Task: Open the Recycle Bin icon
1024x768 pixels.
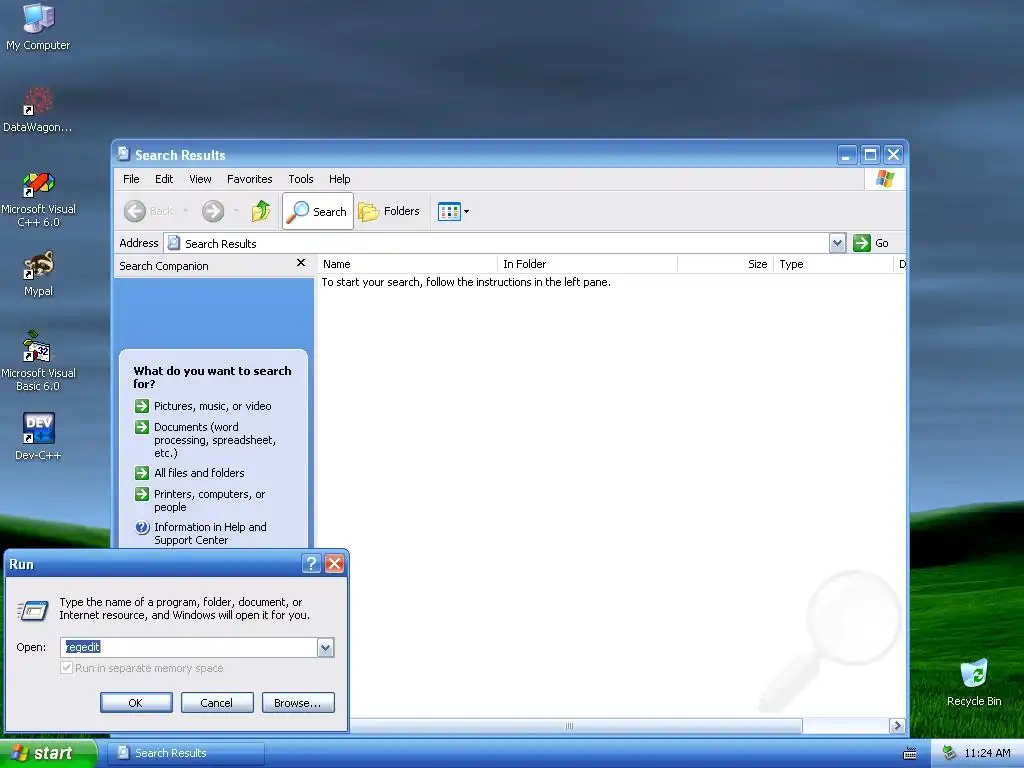Action: [x=974, y=682]
